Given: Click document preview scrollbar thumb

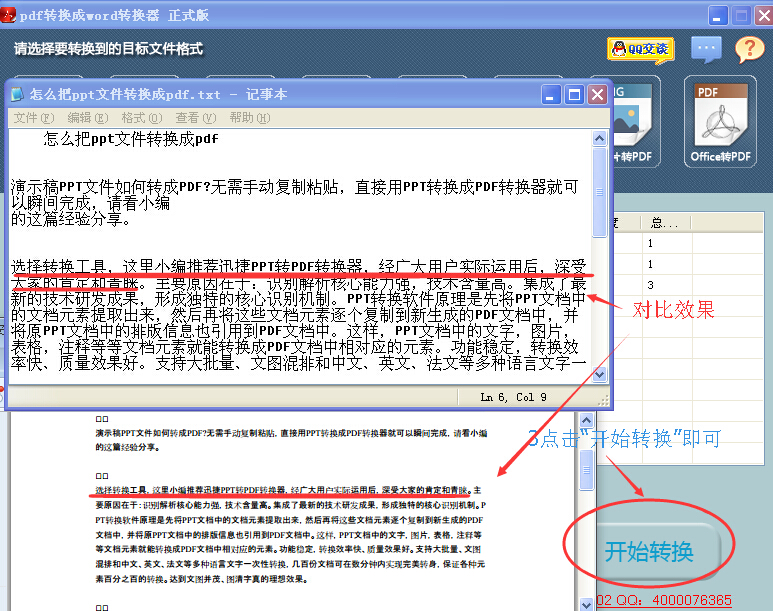Looking at the screenshot, I should (586, 470).
